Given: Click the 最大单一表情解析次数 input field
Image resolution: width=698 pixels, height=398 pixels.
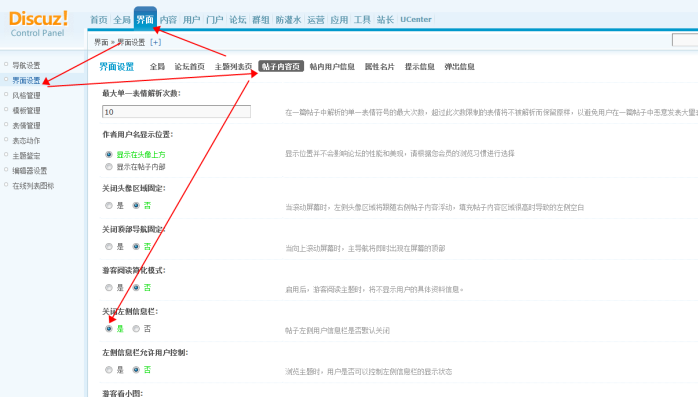Looking at the screenshot, I should [176, 112].
